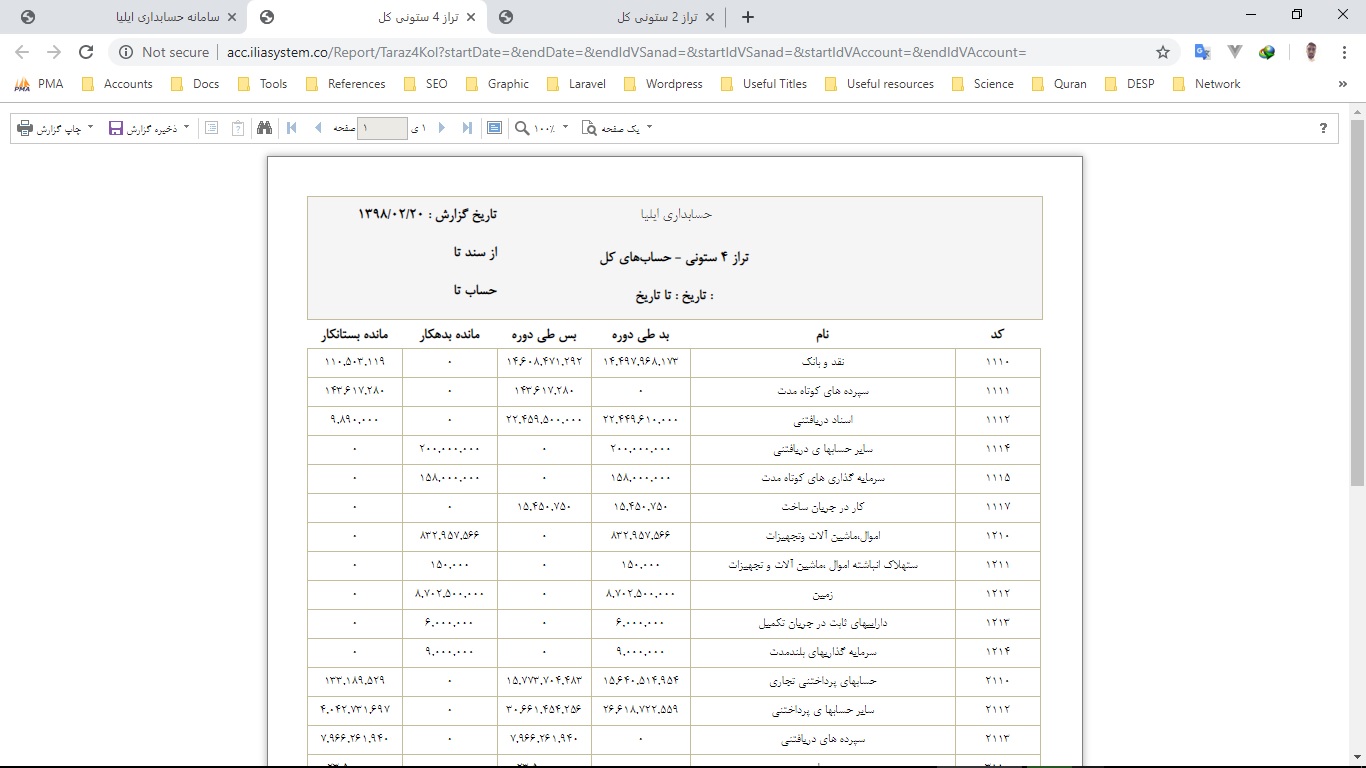
Task: Click the zoom magnifier icon in the toolbar
Action: click(521, 128)
